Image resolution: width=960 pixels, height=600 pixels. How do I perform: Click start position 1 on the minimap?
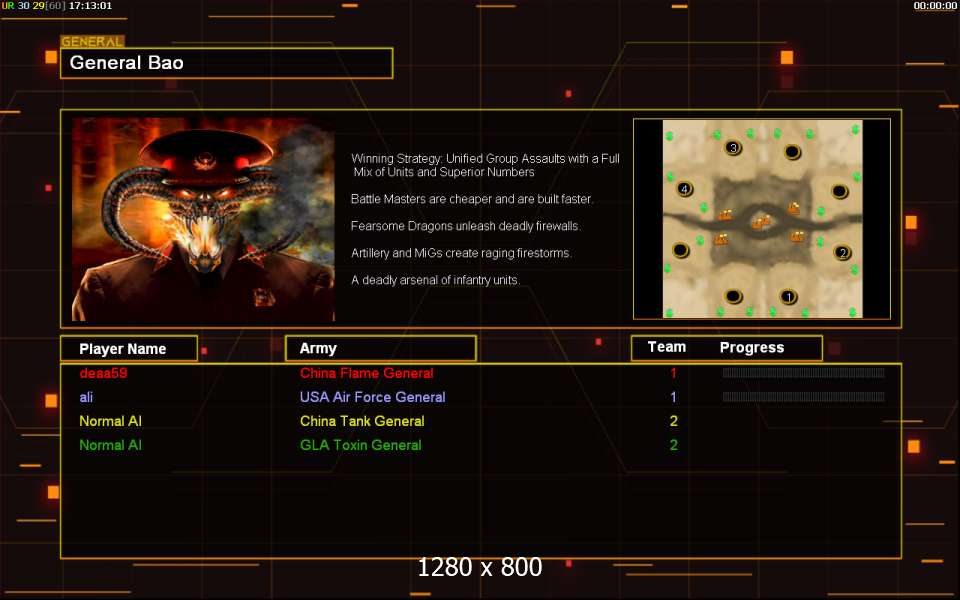click(789, 297)
